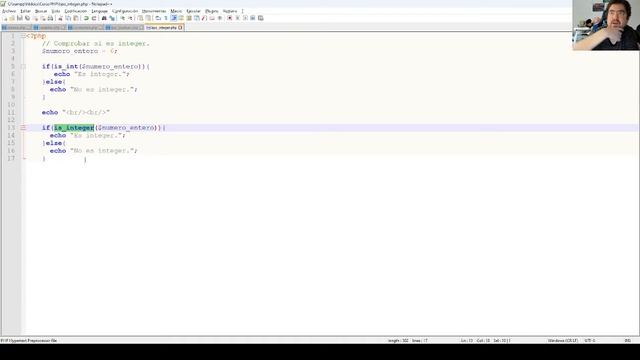Start macro recording with the red record icon
Screen dimensions: 640x360
pyautogui.click(x=229, y=18)
